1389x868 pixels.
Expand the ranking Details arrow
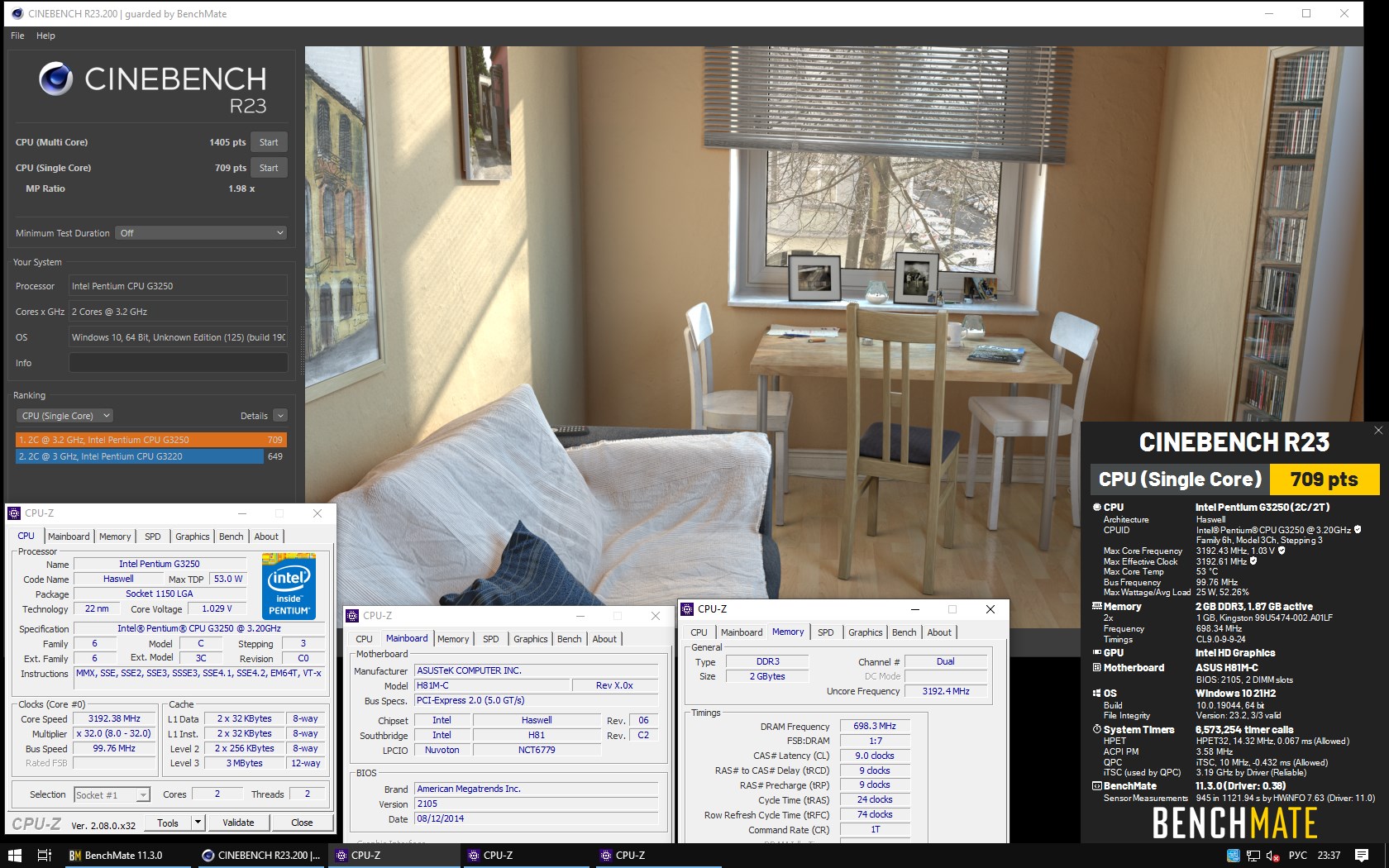[280, 416]
